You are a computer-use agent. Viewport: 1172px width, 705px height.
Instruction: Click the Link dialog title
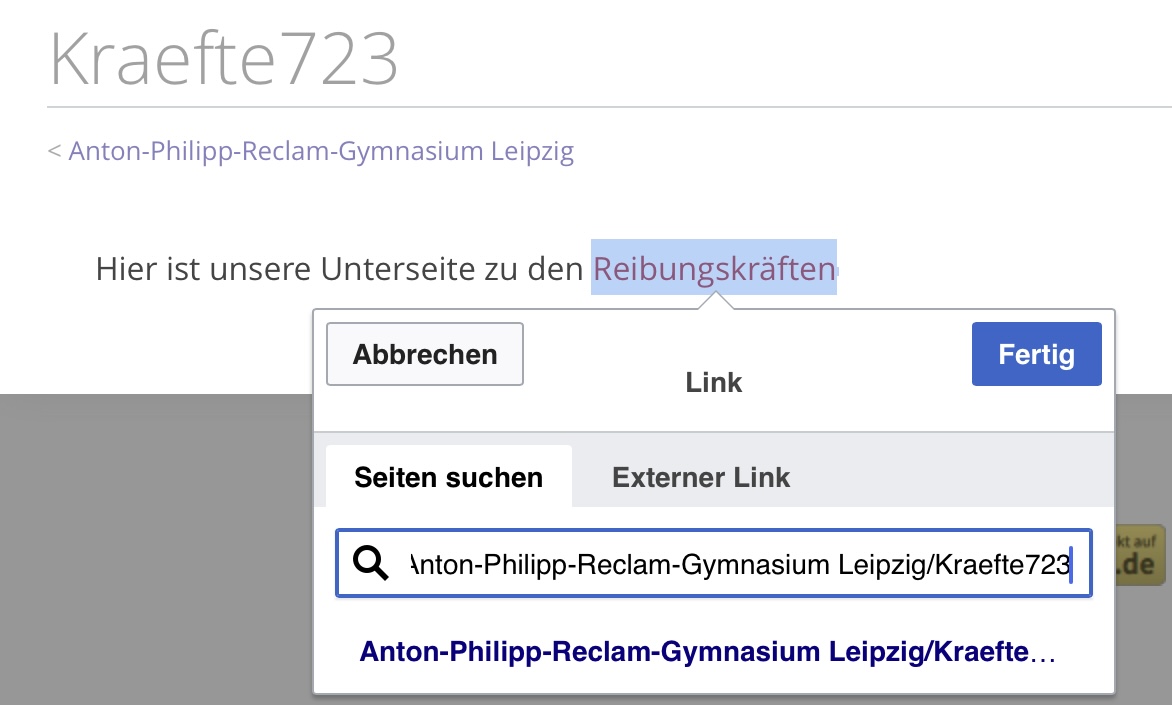tap(714, 383)
